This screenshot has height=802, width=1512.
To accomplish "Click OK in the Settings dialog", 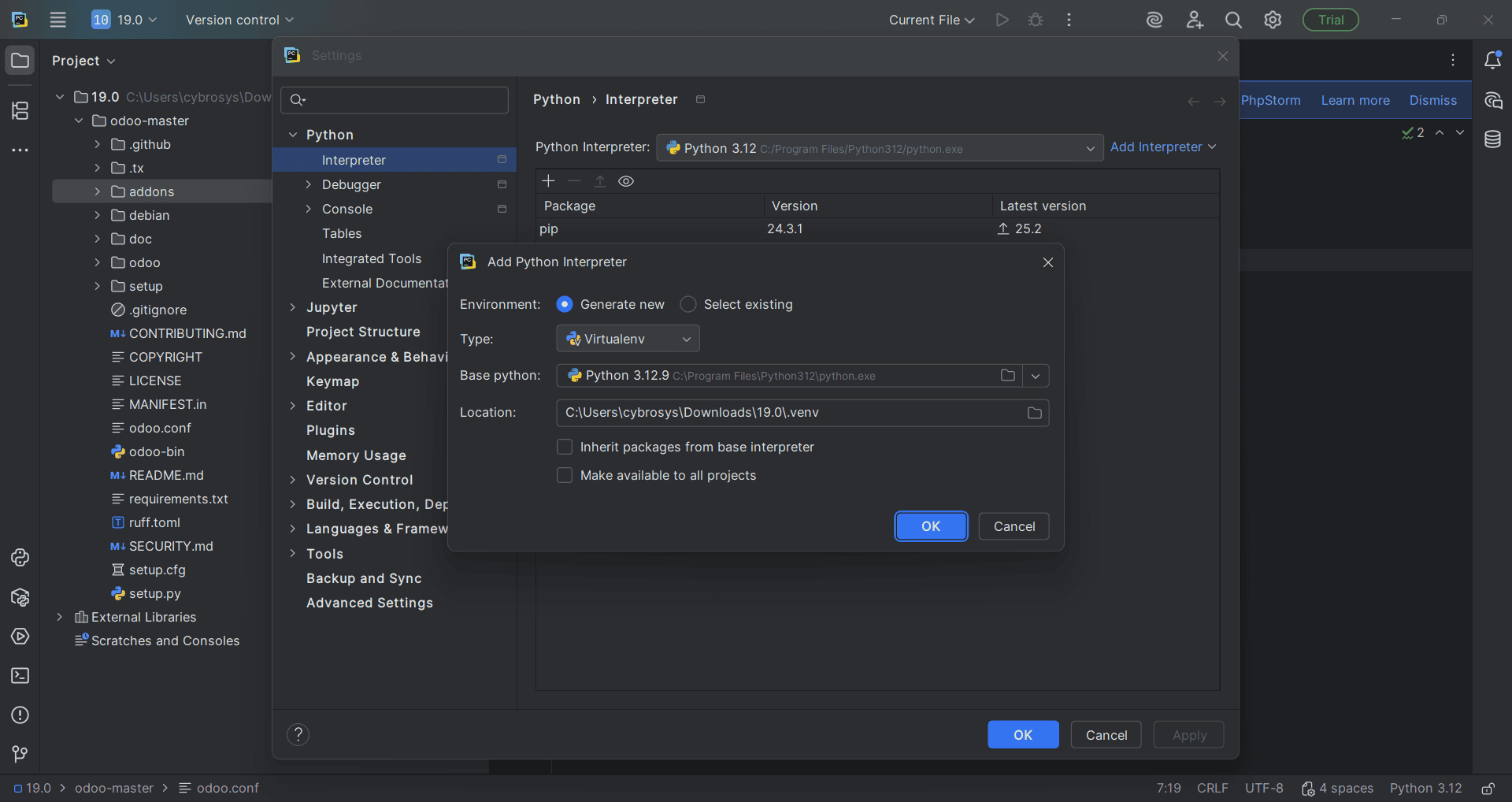I will (x=1023, y=734).
